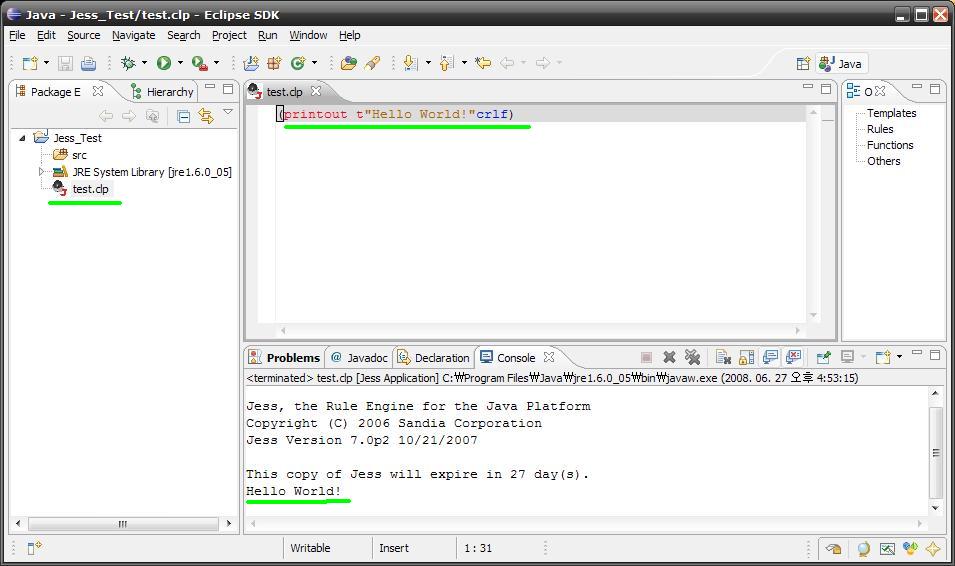Open the Next Annotation dropdown arrow

[x=428, y=63]
